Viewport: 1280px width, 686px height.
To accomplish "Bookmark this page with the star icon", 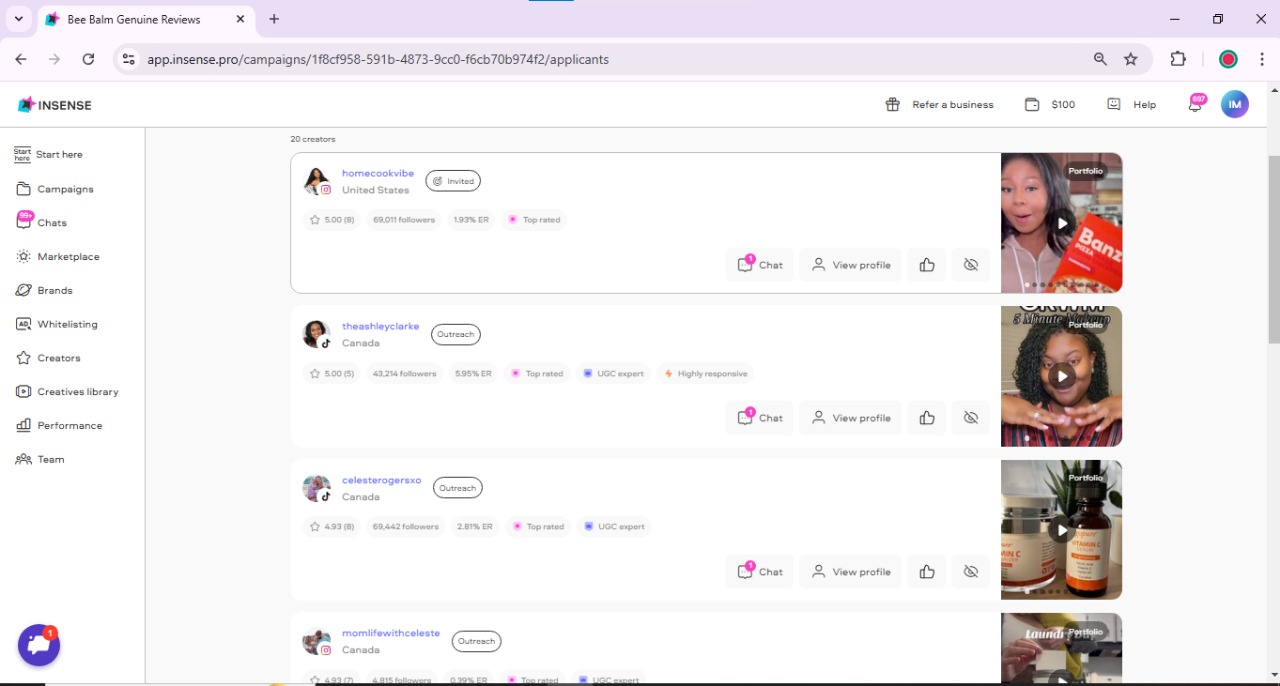I will point(1131,59).
